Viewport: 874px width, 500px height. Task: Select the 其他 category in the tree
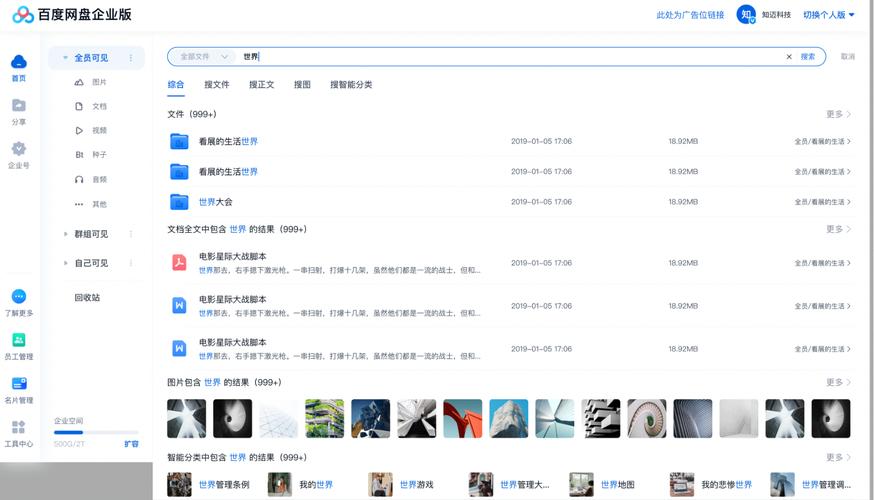click(90, 204)
